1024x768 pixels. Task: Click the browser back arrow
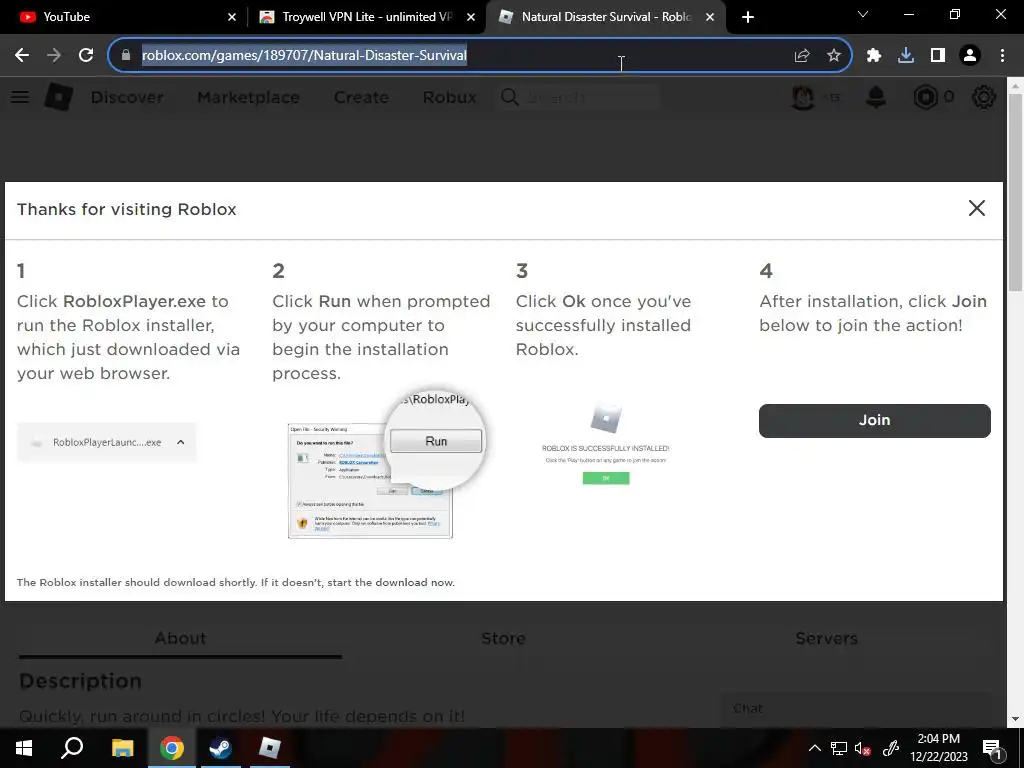coord(22,56)
